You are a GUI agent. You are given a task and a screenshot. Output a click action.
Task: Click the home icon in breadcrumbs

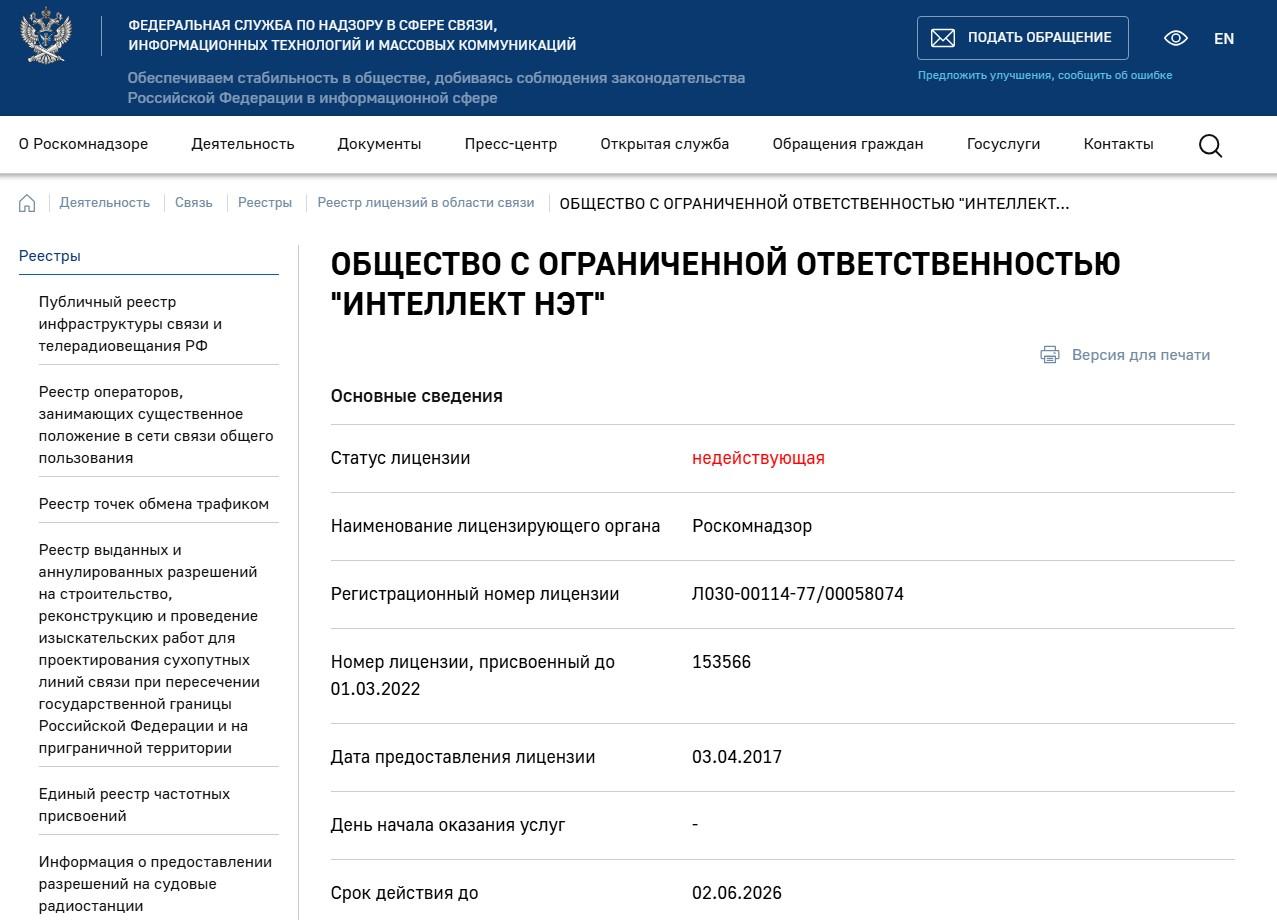pos(27,203)
